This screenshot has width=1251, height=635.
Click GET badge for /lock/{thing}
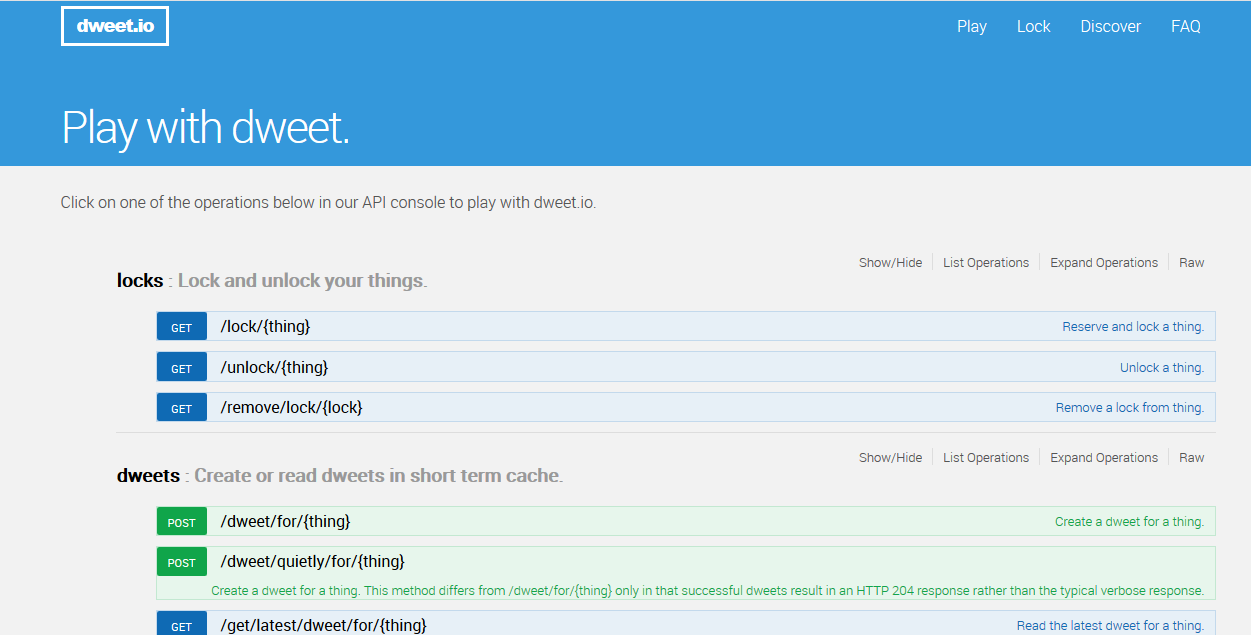181,328
